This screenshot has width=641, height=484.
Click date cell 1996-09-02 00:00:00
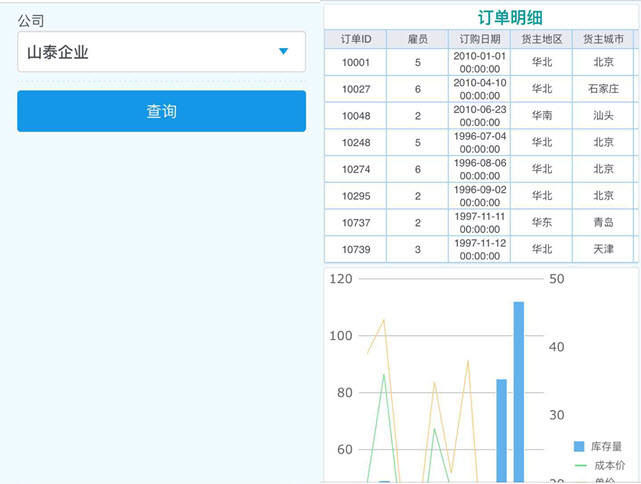[480, 196]
